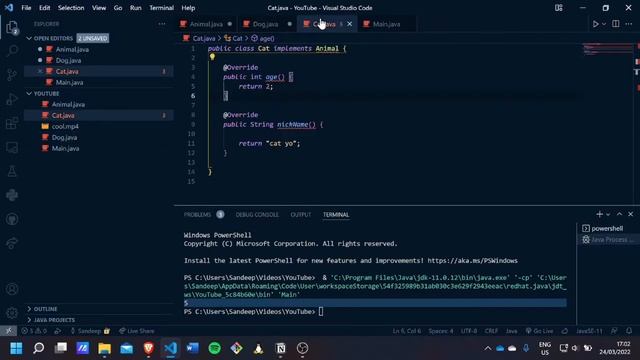Viewport: 640px width, 360px height.
Task: Close the terminal panel
Action: pyautogui.click(x=630, y=214)
